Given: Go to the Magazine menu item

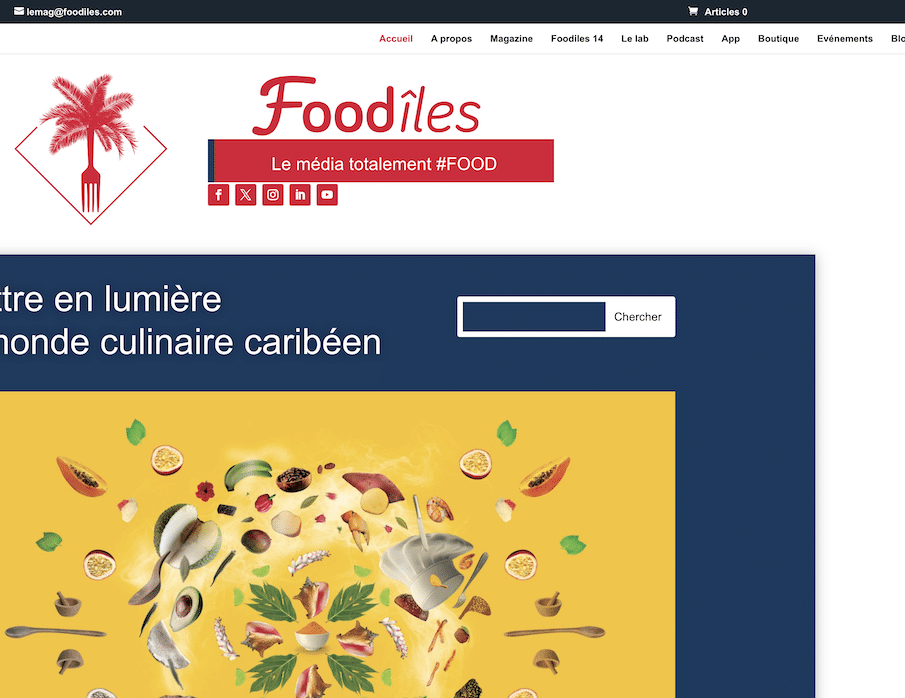Looking at the screenshot, I should (x=511, y=39).
